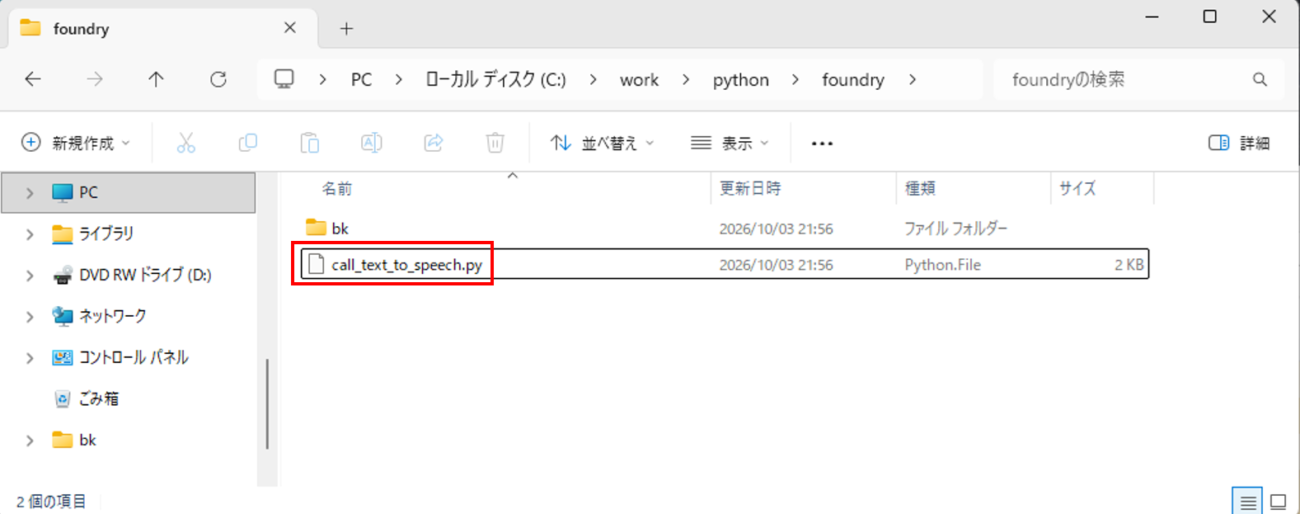Click the Share icon in toolbar
Image resolution: width=1300 pixels, height=514 pixels.
(x=433, y=143)
